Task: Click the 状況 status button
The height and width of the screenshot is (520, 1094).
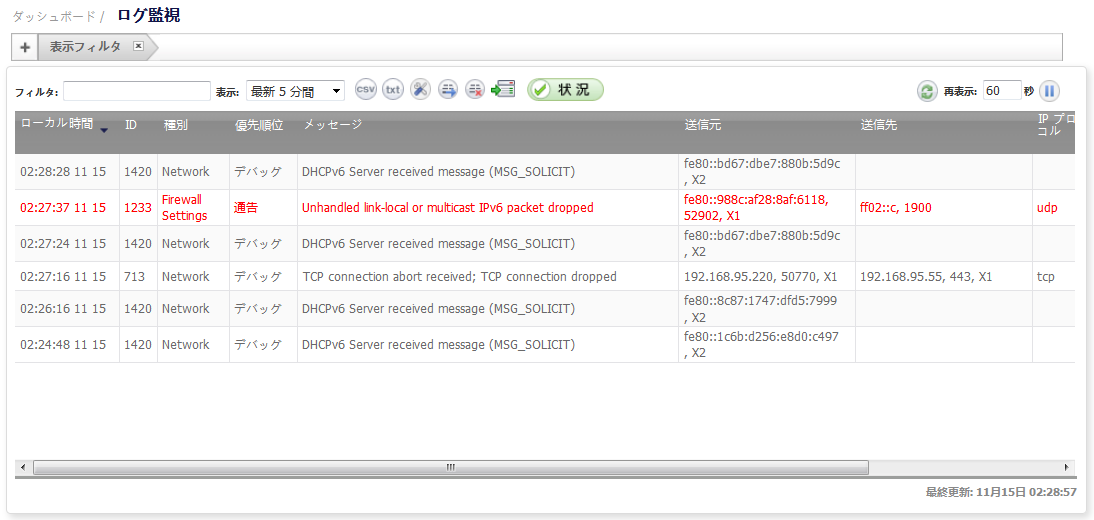Action: click(x=565, y=90)
